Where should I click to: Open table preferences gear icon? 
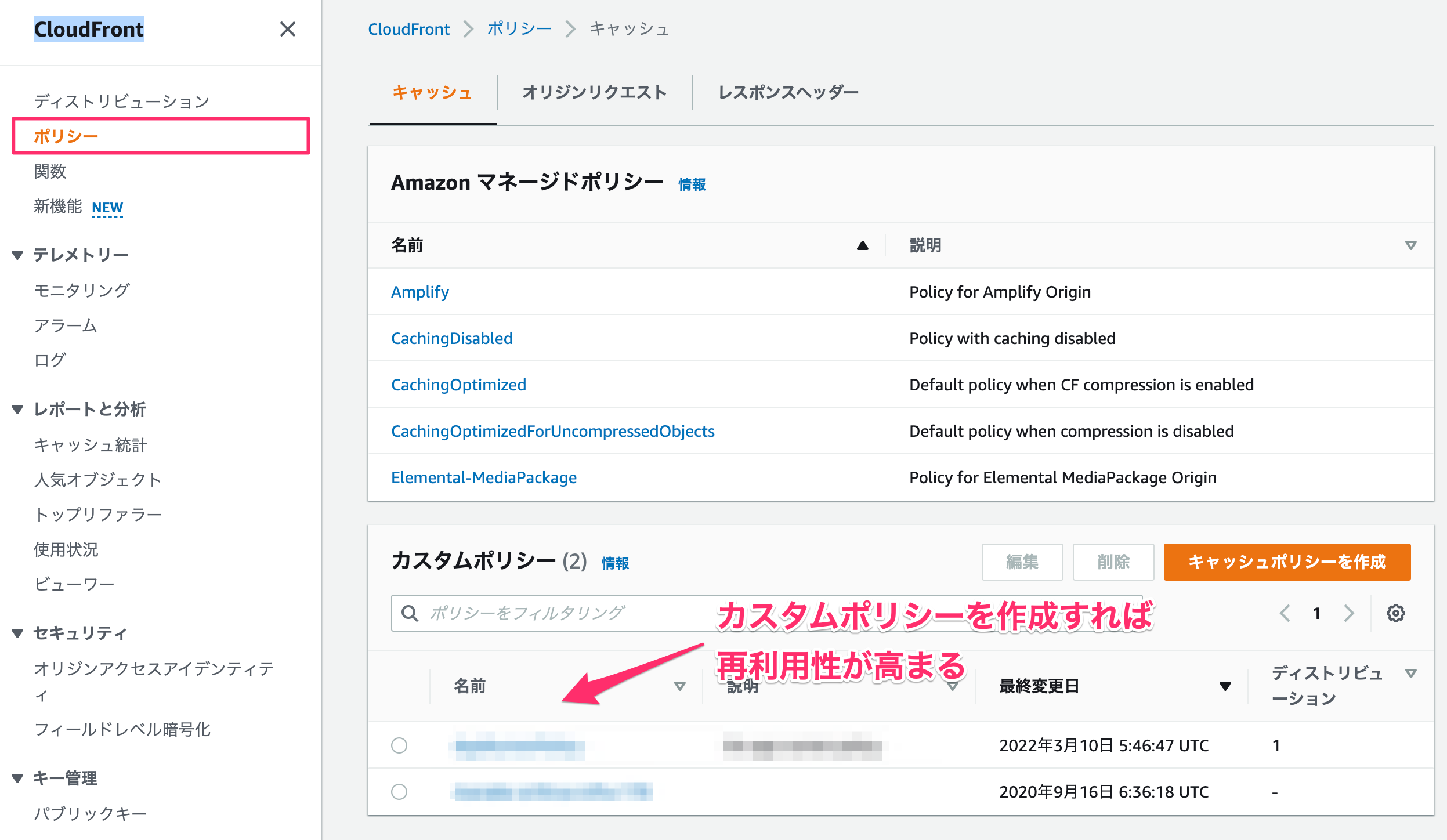click(x=1395, y=613)
